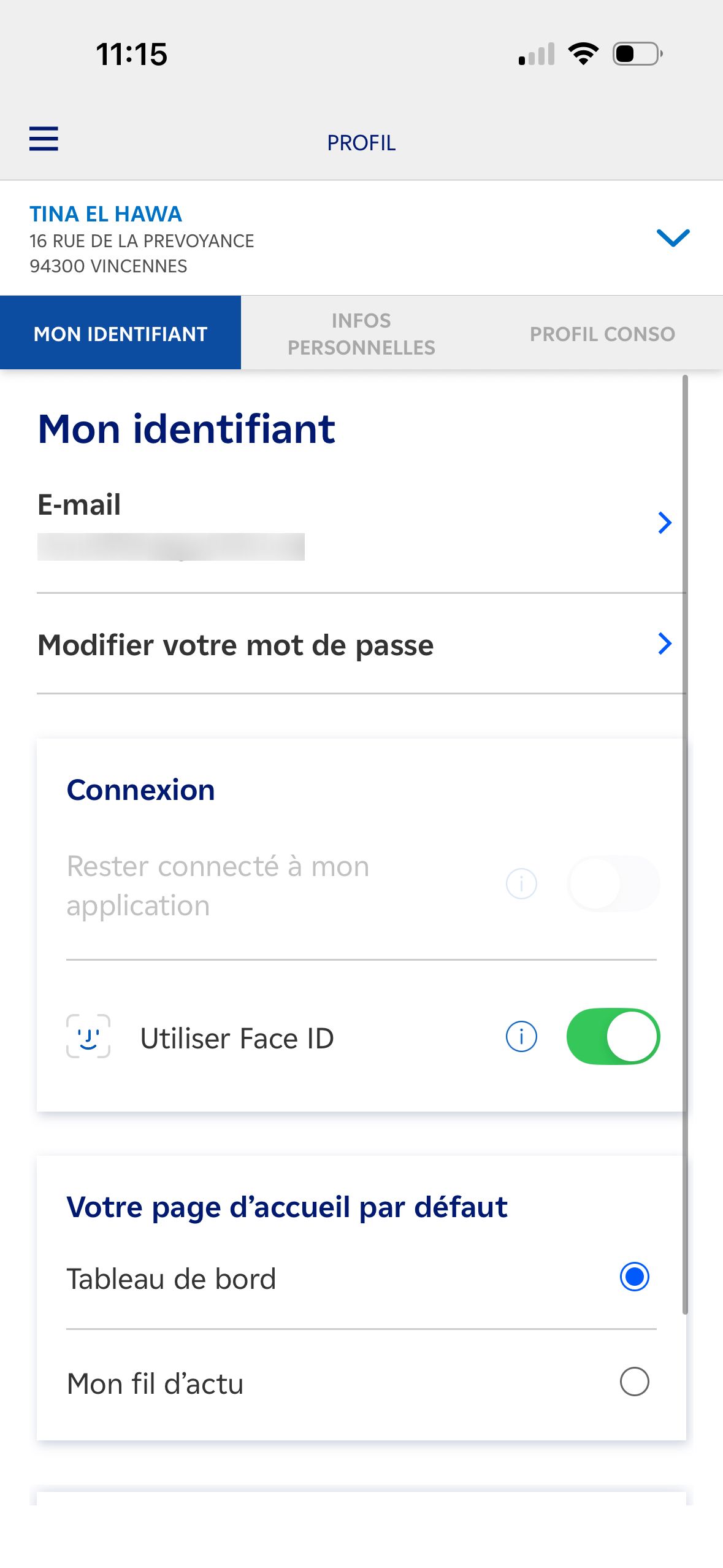Select Mon fil d'actu radio button

[x=634, y=1382]
